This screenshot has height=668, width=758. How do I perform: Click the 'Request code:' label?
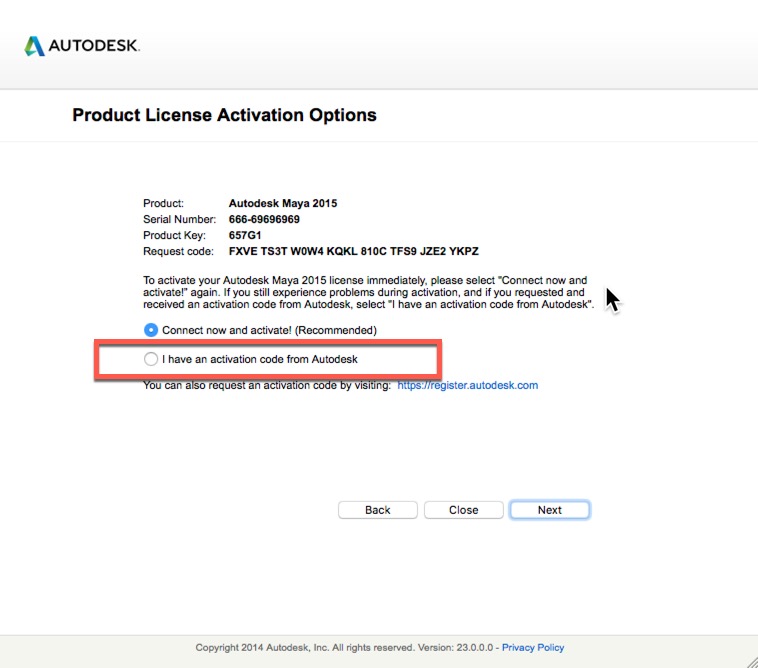(x=178, y=251)
